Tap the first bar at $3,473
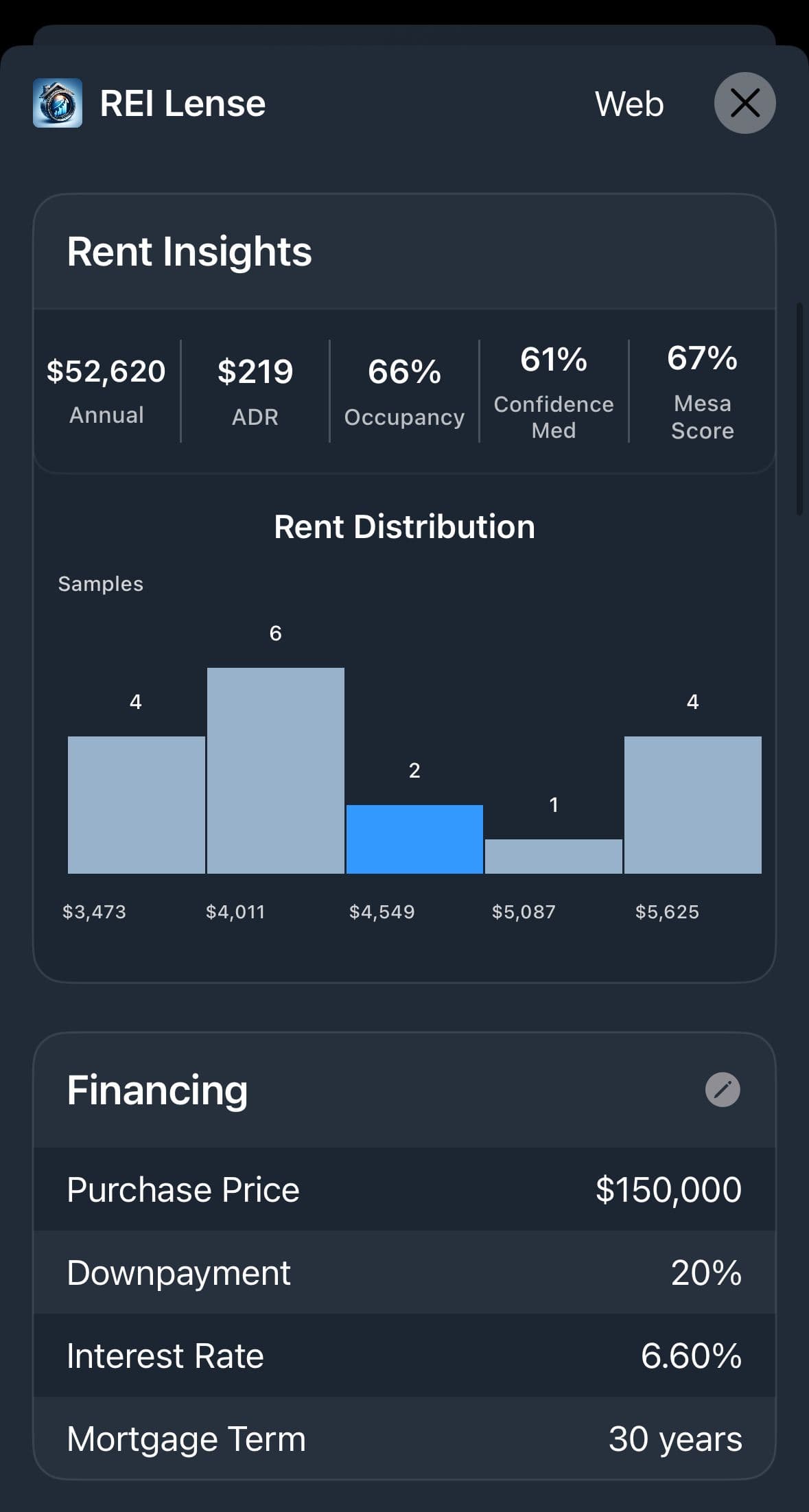The image size is (809, 1512). [x=136, y=804]
